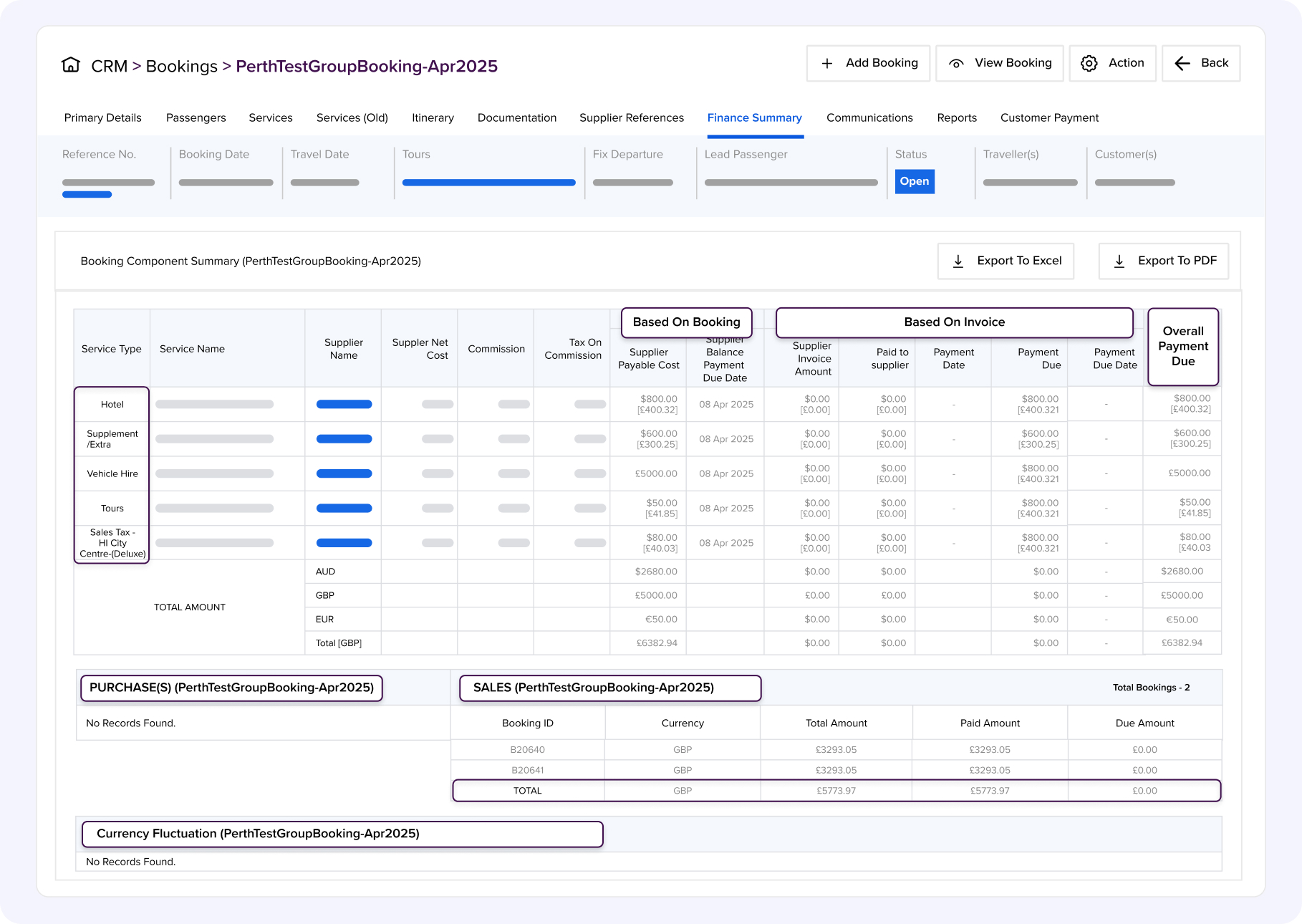Click Bookings in the breadcrumb
The width and height of the screenshot is (1302, 924).
(182, 66)
